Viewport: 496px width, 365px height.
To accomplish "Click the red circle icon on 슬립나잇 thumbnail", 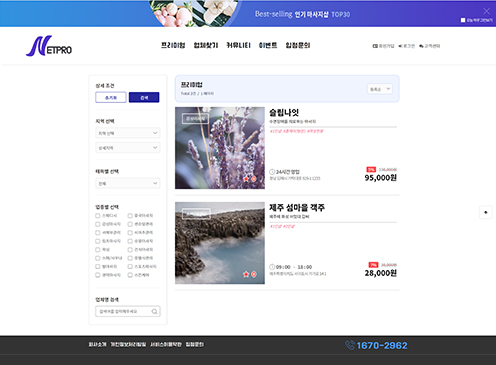I will (x=254, y=179).
